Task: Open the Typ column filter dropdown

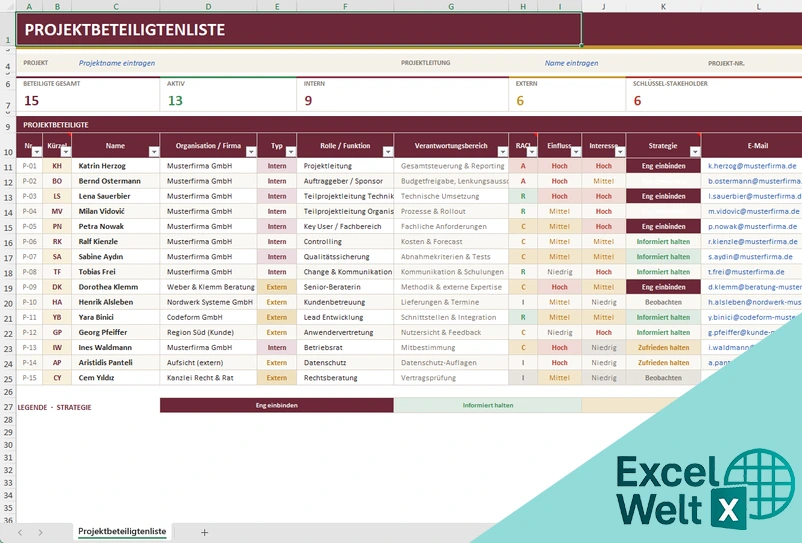Action: [291, 152]
